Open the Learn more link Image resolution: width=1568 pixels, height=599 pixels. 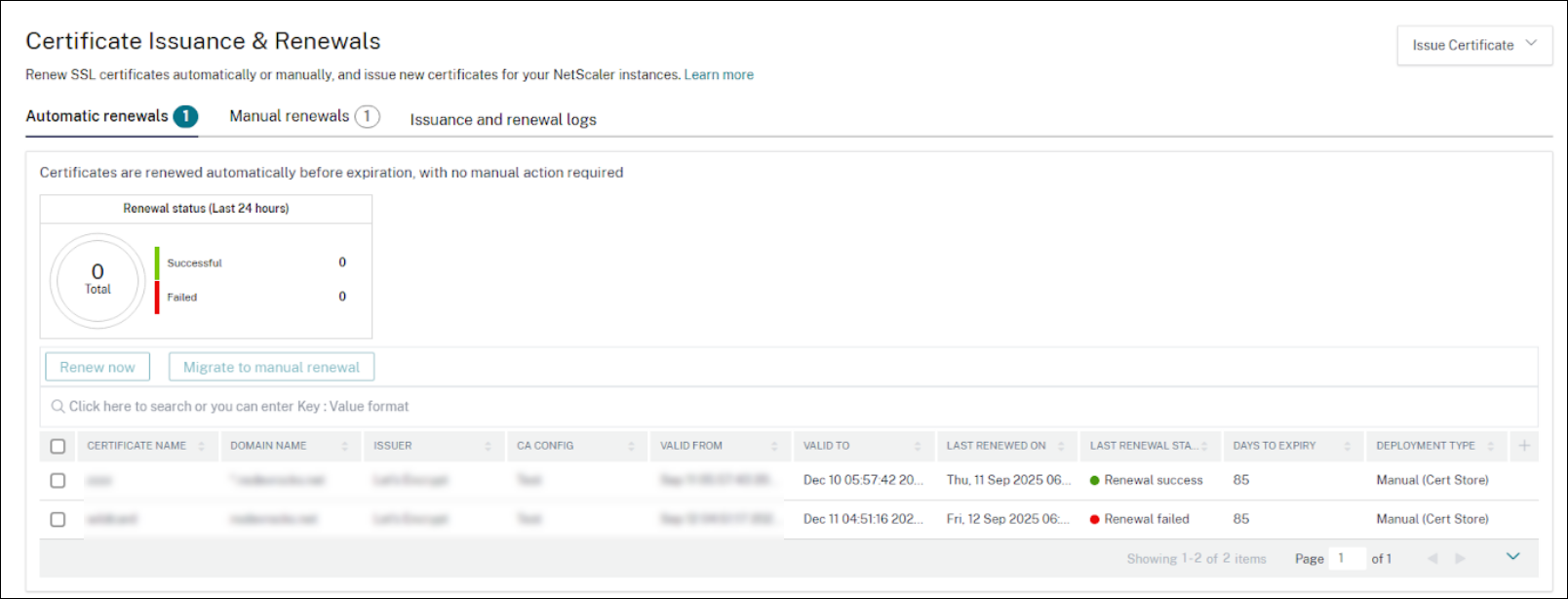(719, 74)
